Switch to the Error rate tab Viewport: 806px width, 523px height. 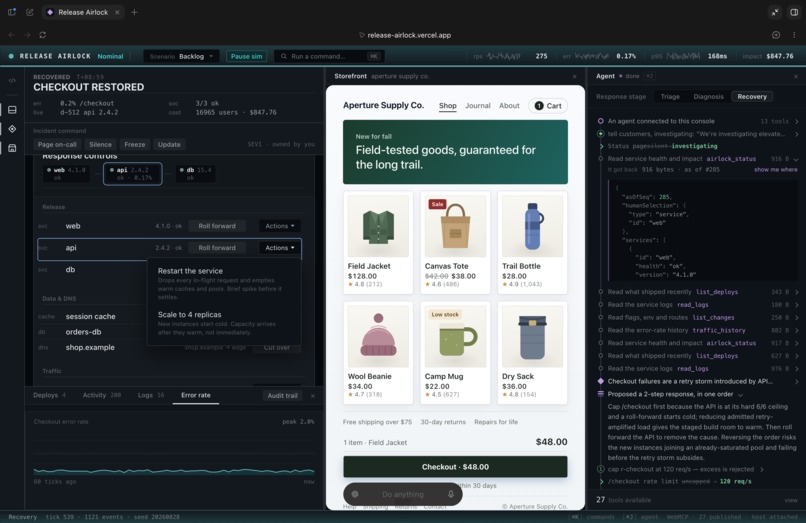pos(195,395)
